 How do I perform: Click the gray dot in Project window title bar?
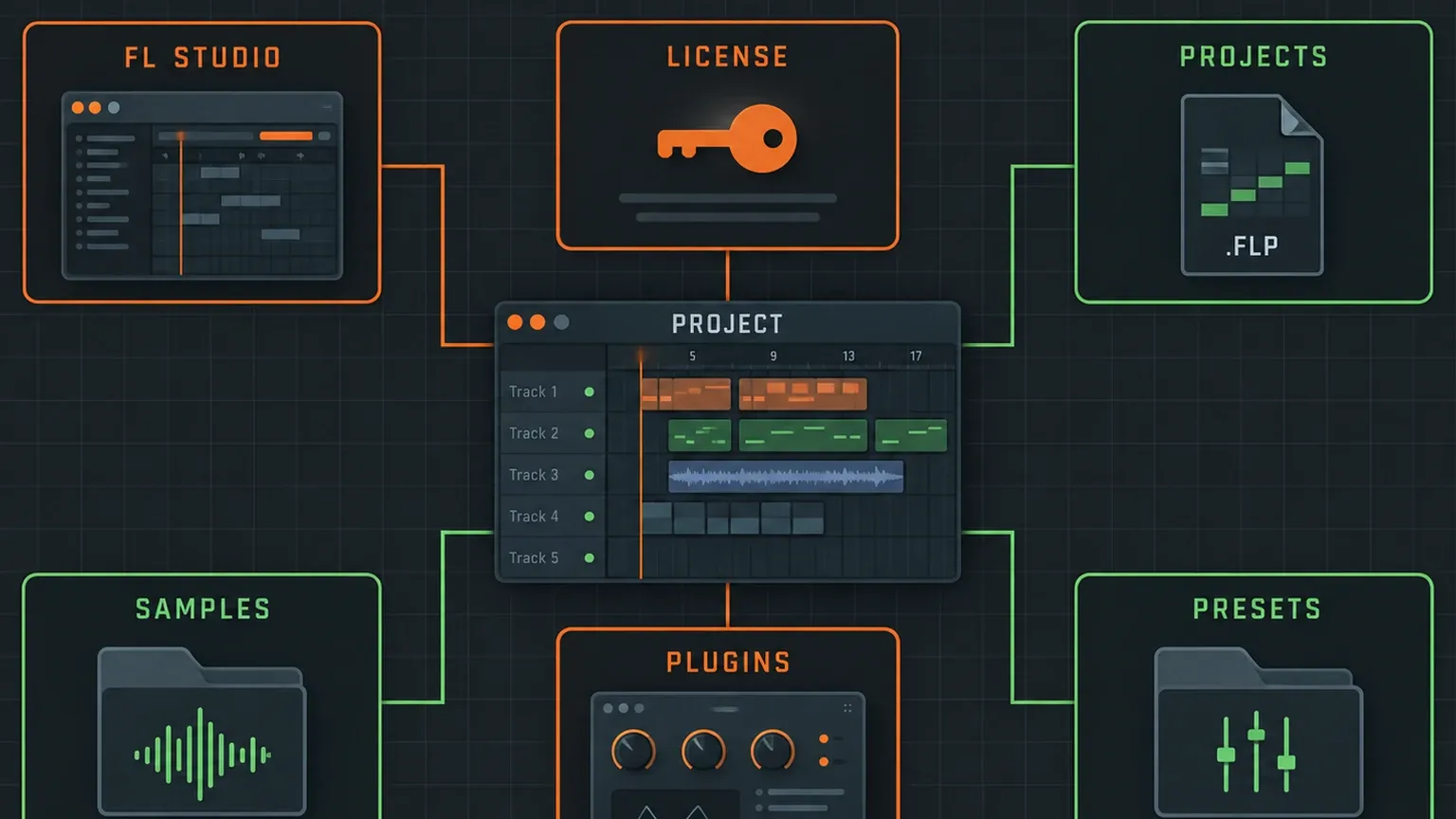pos(561,322)
